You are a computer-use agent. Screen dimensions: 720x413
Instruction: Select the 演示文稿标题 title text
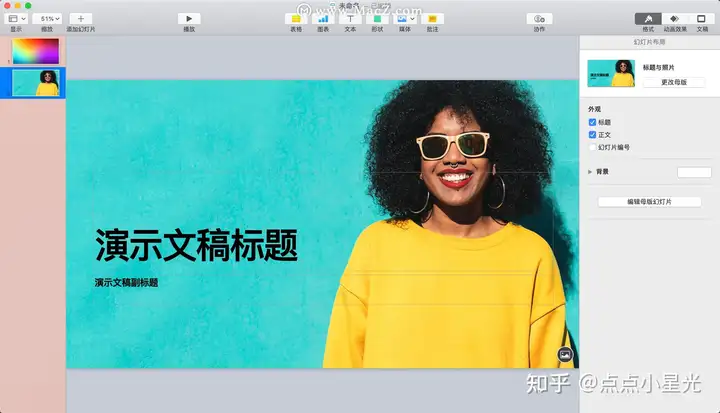tap(197, 245)
